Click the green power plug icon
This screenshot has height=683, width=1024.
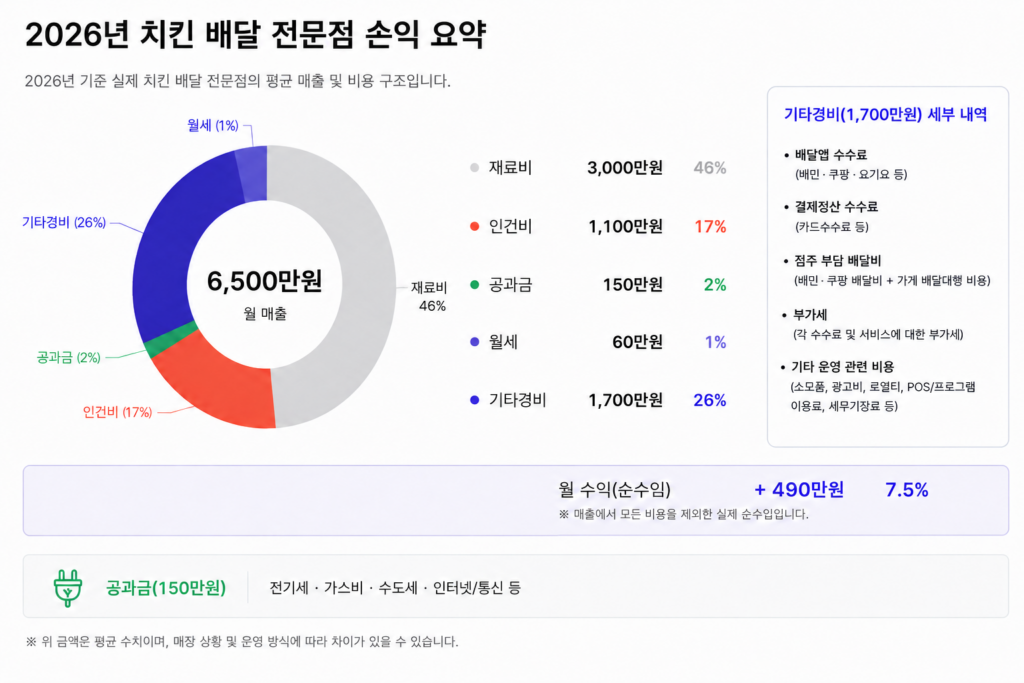[68, 588]
